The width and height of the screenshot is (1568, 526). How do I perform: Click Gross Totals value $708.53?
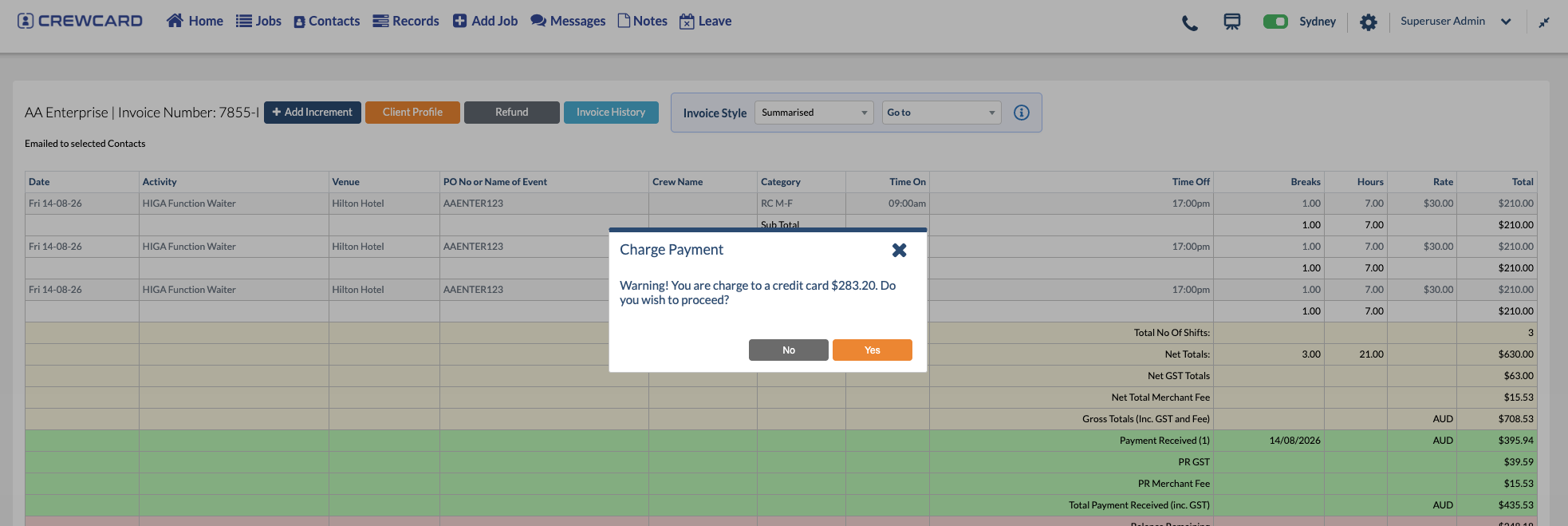1515,419
